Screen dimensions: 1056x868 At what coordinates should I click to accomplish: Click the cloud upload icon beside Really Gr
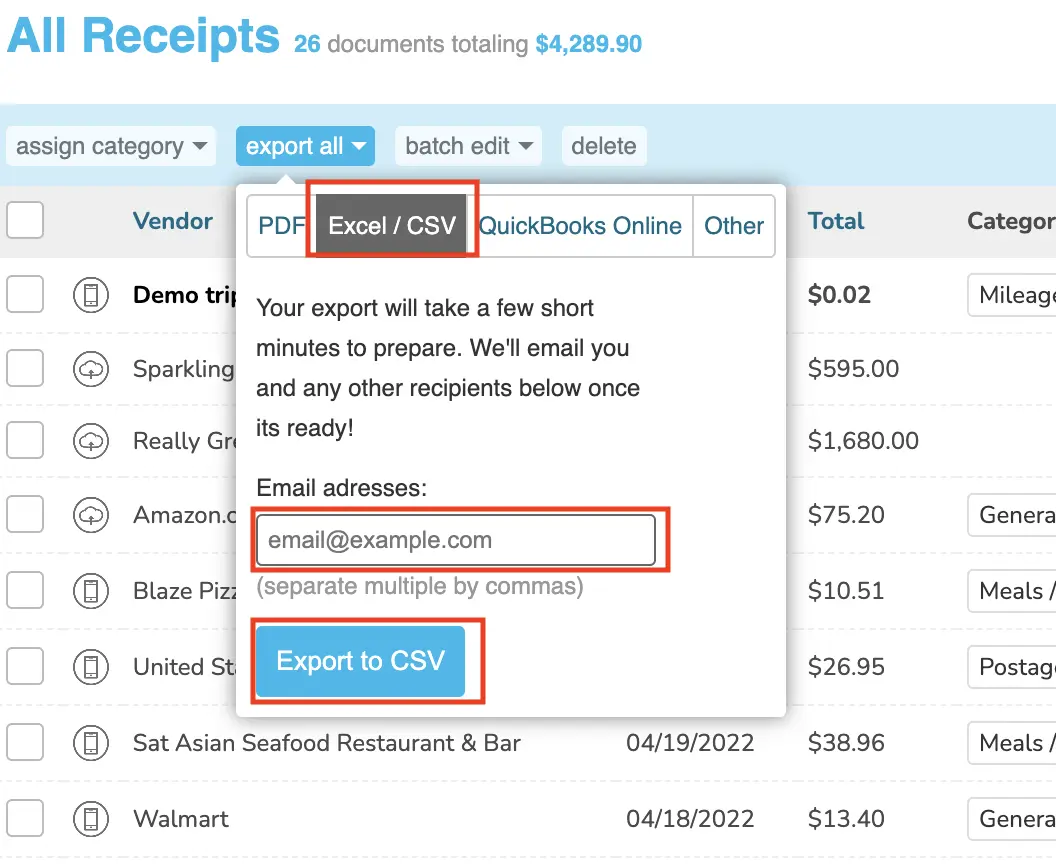click(91, 441)
